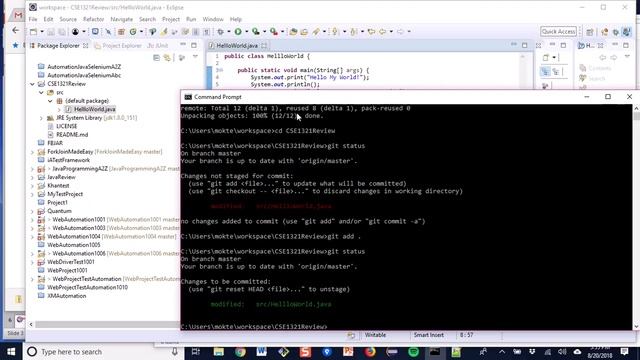Open the Run menu in Eclipse

tap(191, 19)
